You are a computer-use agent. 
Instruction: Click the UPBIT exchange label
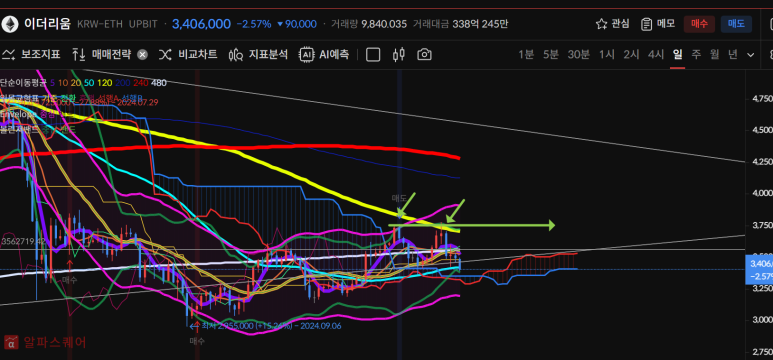pos(143,24)
